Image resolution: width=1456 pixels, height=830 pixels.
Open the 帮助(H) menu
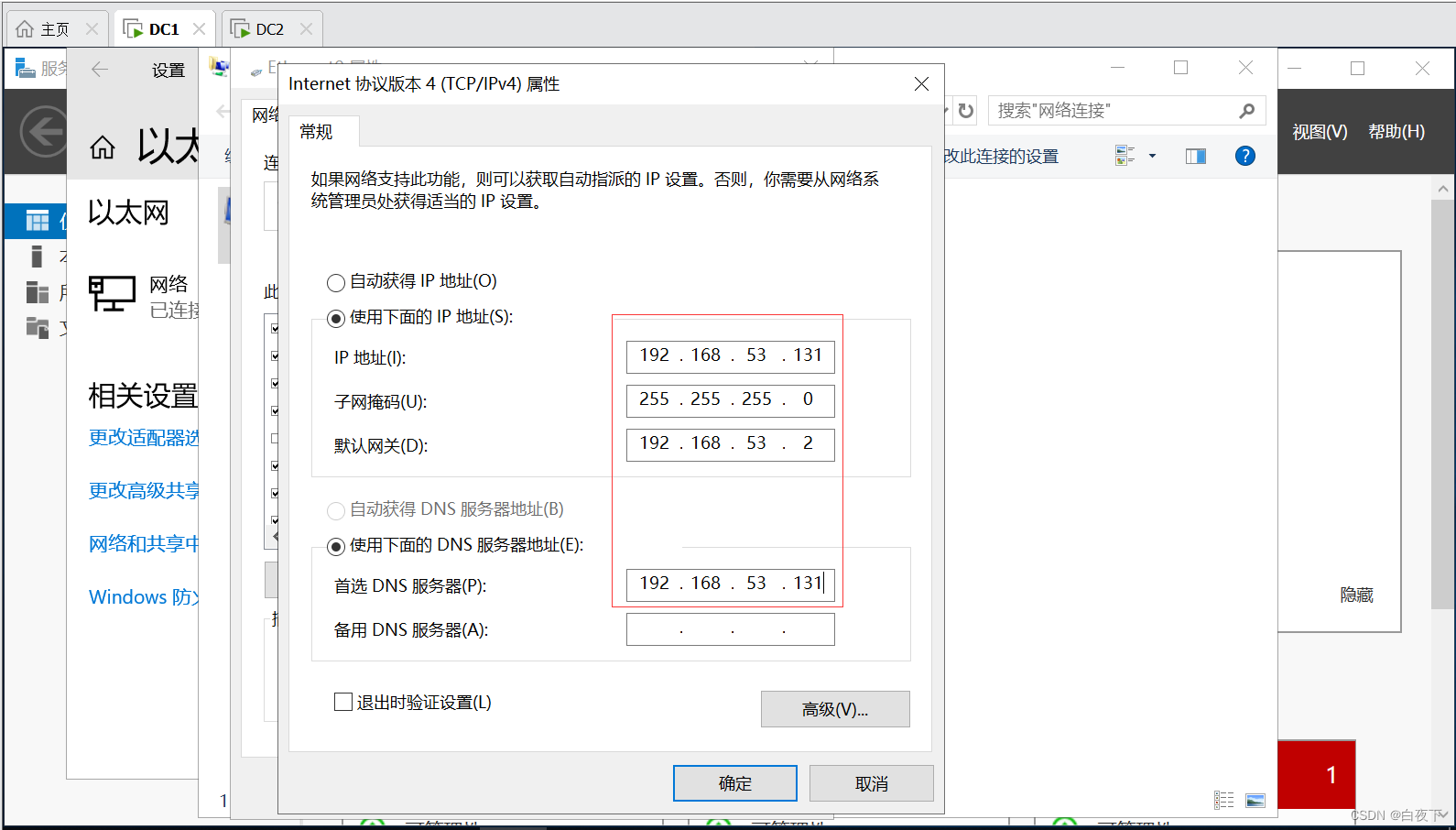(x=1396, y=132)
